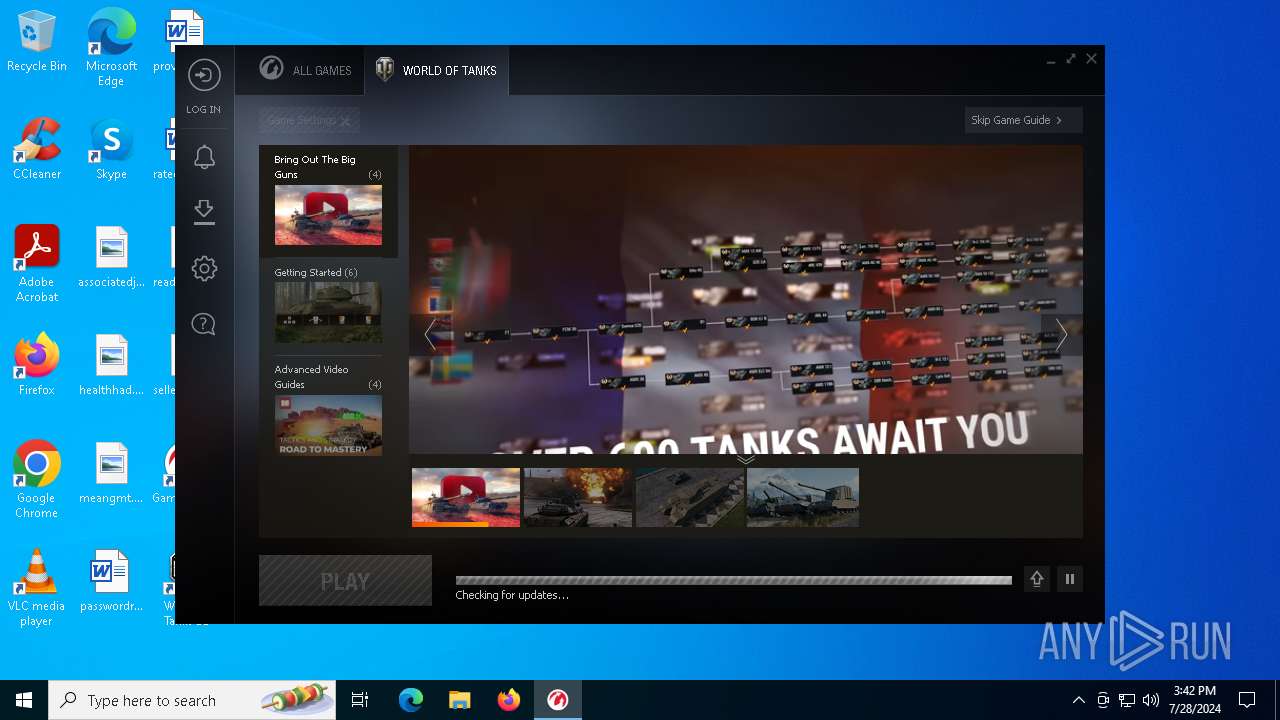Launch Firefox from the taskbar

(508, 700)
